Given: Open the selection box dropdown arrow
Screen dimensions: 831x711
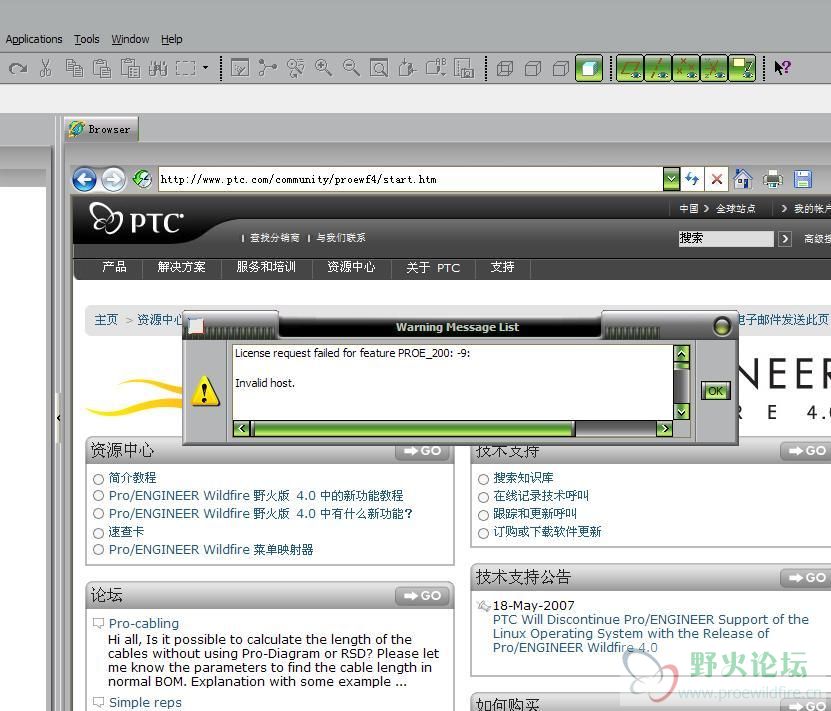Looking at the screenshot, I should point(205,68).
